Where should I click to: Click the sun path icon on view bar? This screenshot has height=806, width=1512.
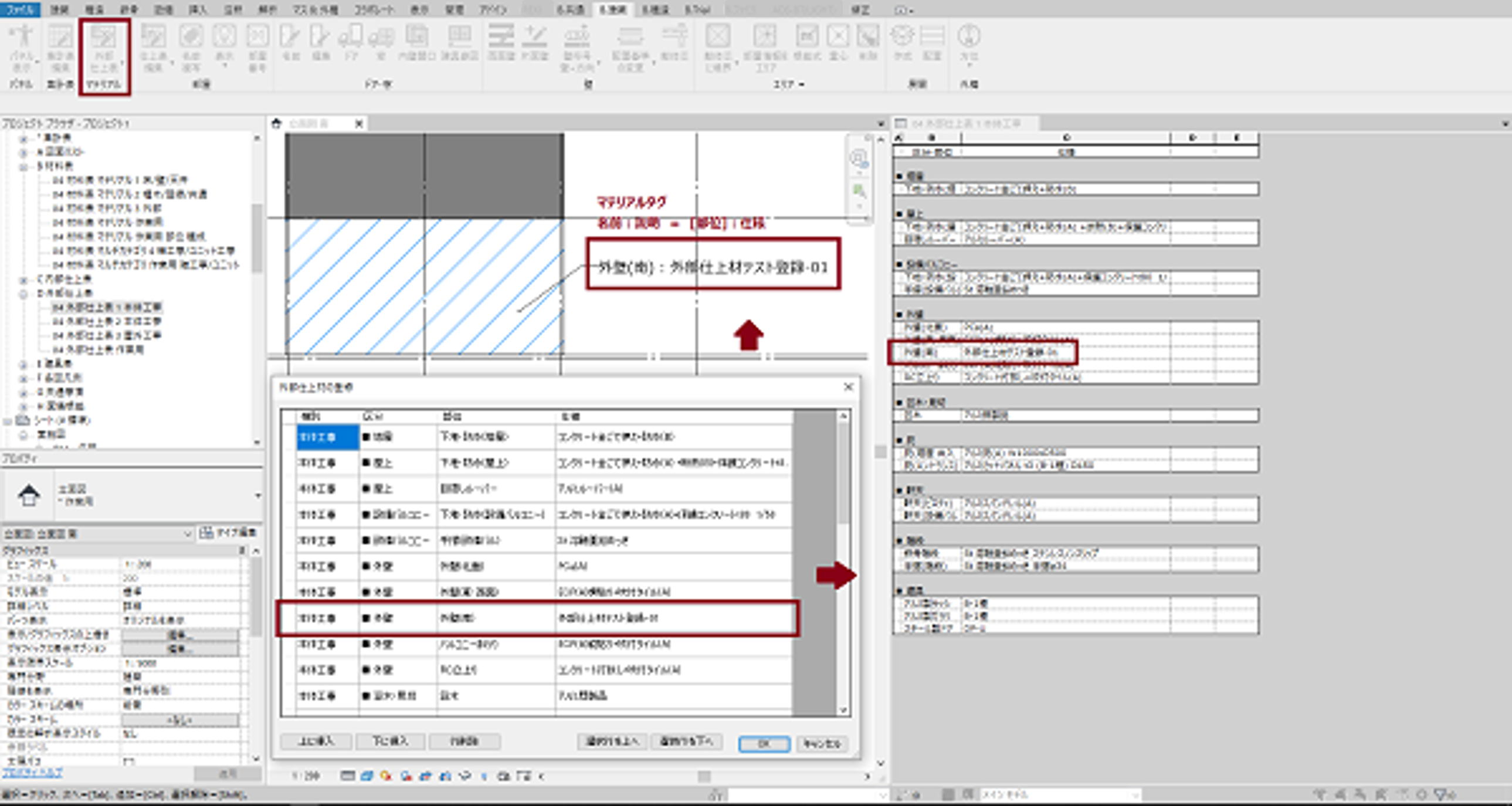tap(386, 776)
